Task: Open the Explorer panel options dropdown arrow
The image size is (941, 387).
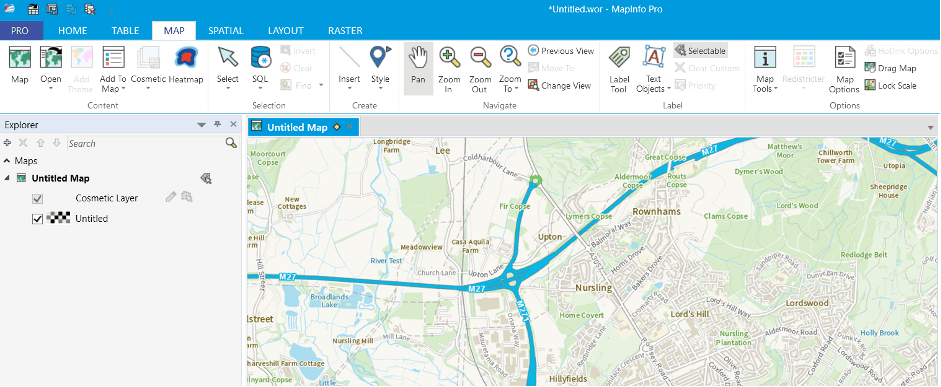Action: (x=202, y=125)
